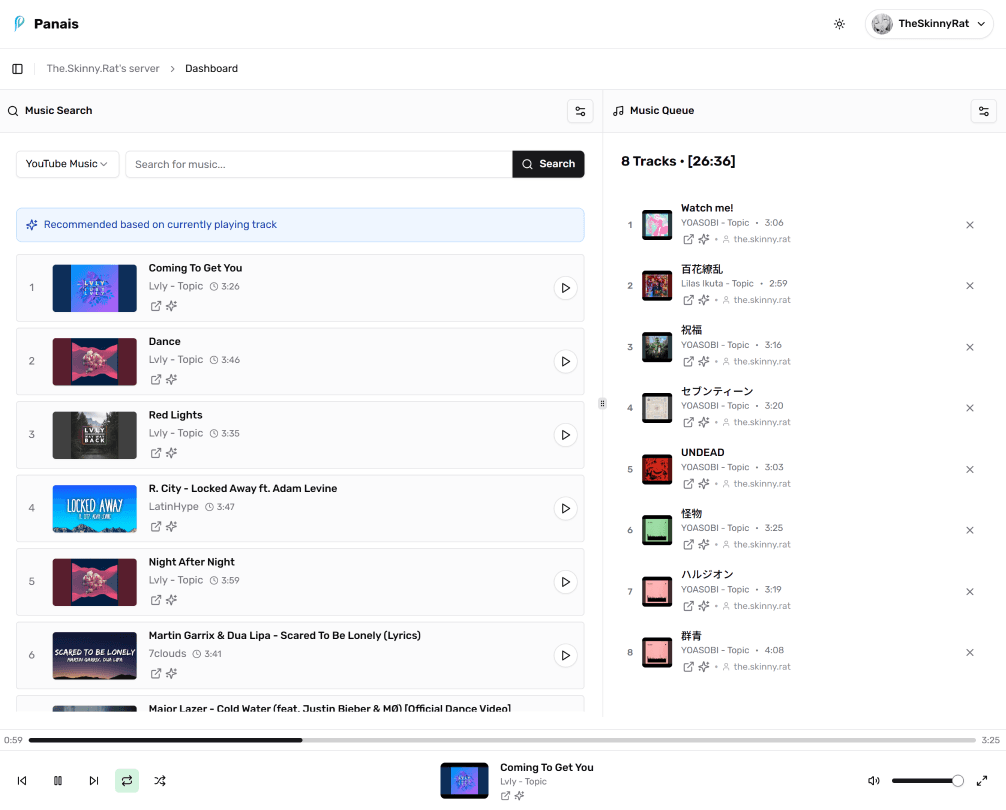1006x810 pixels.
Task: Open the volume speaker icon in the player bar
Action: coord(873,780)
